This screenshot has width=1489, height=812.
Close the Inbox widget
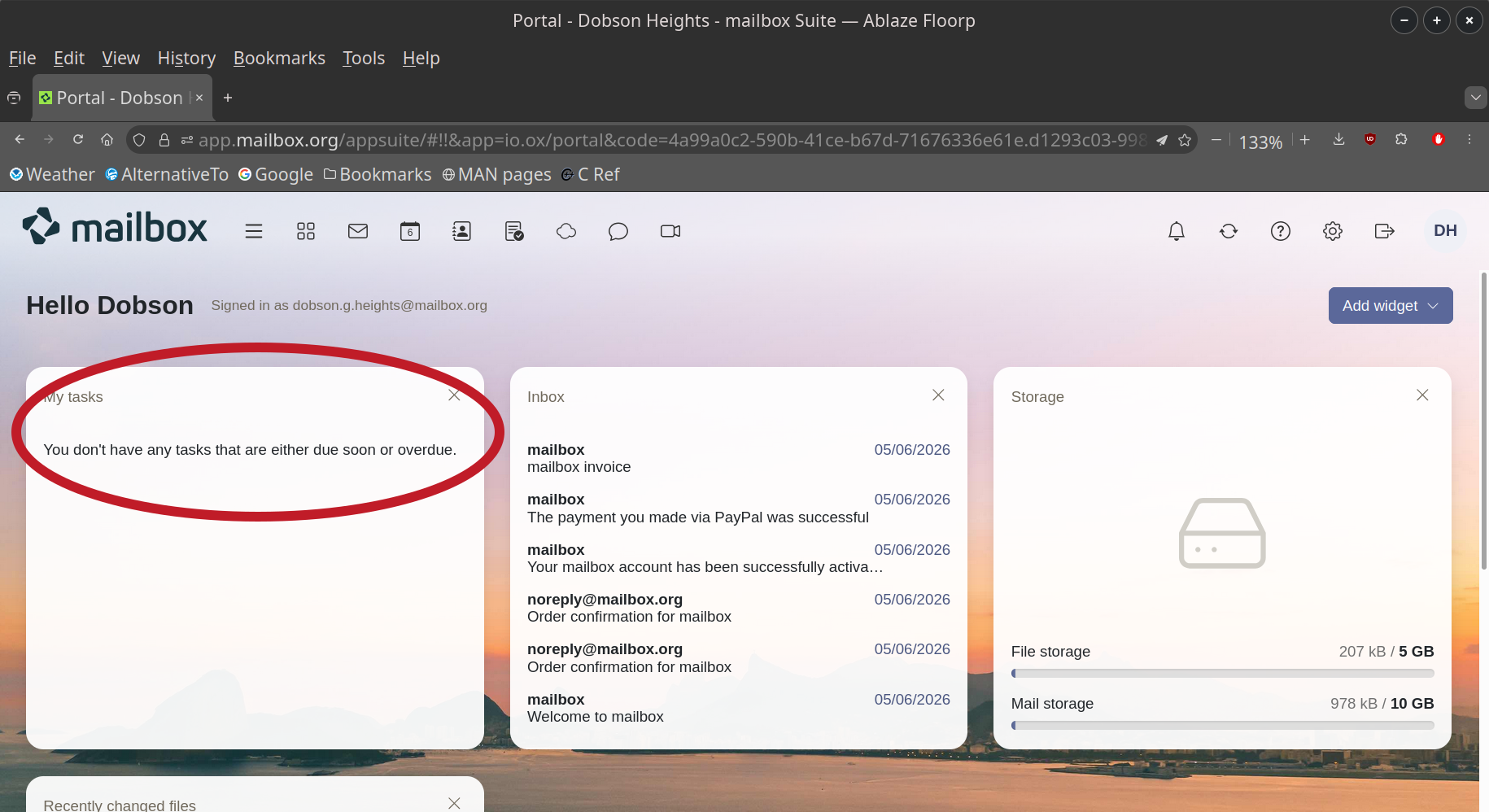coord(938,395)
